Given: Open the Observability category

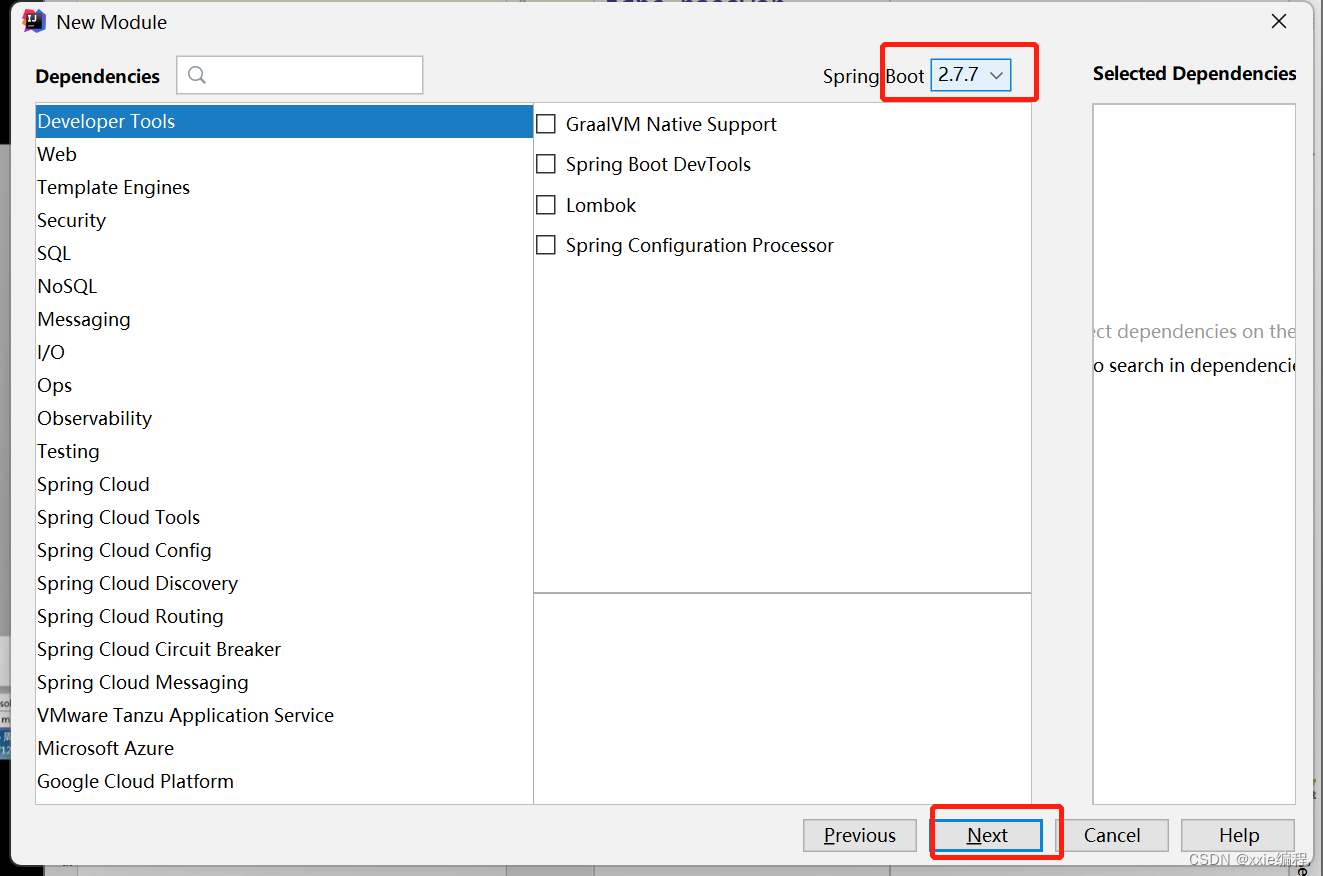Looking at the screenshot, I should (284, 418).
